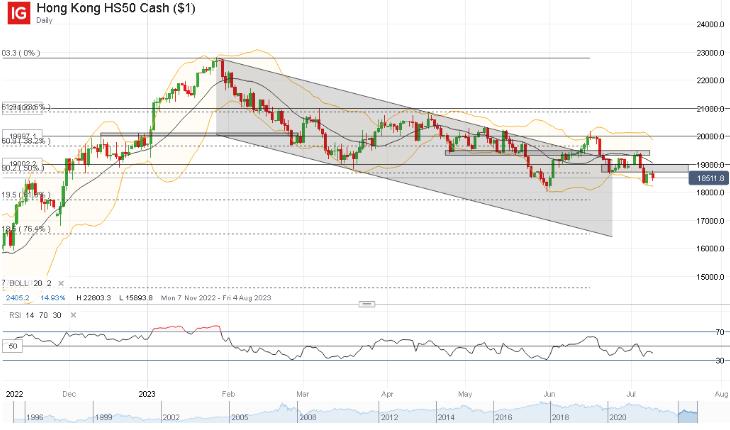Viewport: 730px width, 430px height.
Task: Click the RSI axis value '30'
Action: (x=720, y=361)
